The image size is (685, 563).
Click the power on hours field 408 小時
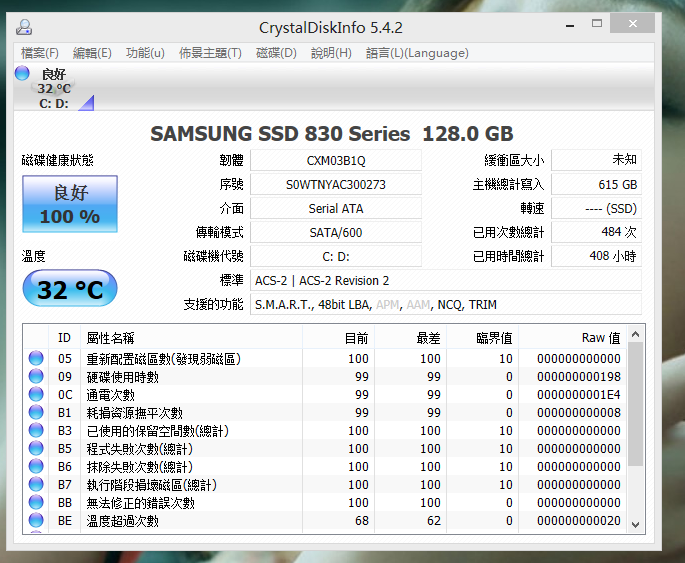(596, 256)
